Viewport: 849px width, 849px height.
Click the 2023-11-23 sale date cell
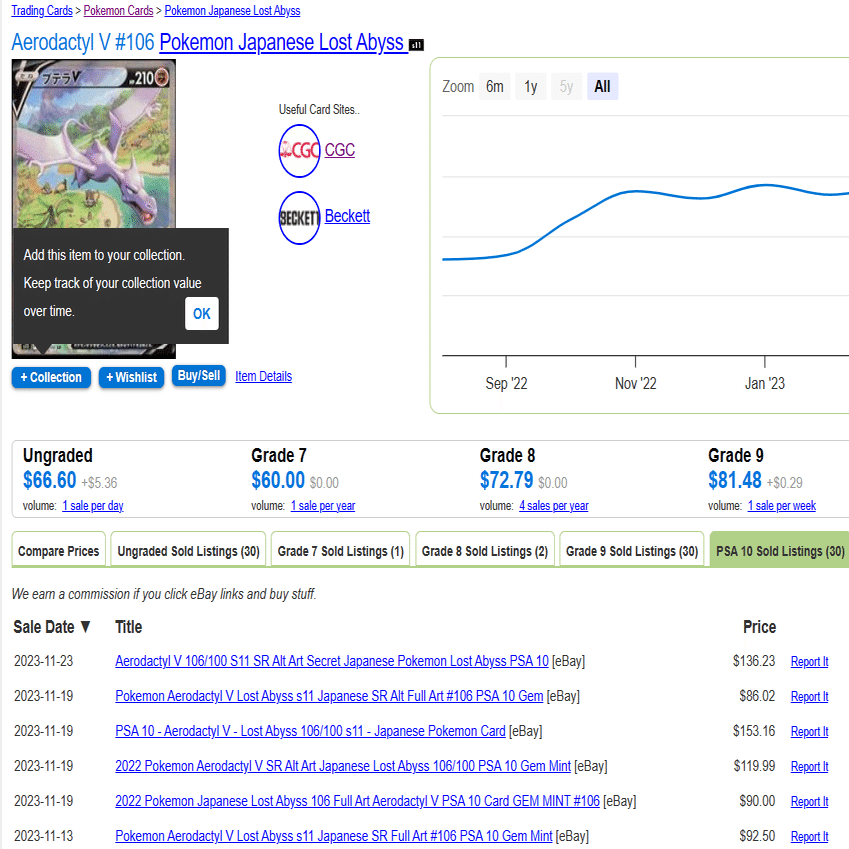(x=43, y=661)
